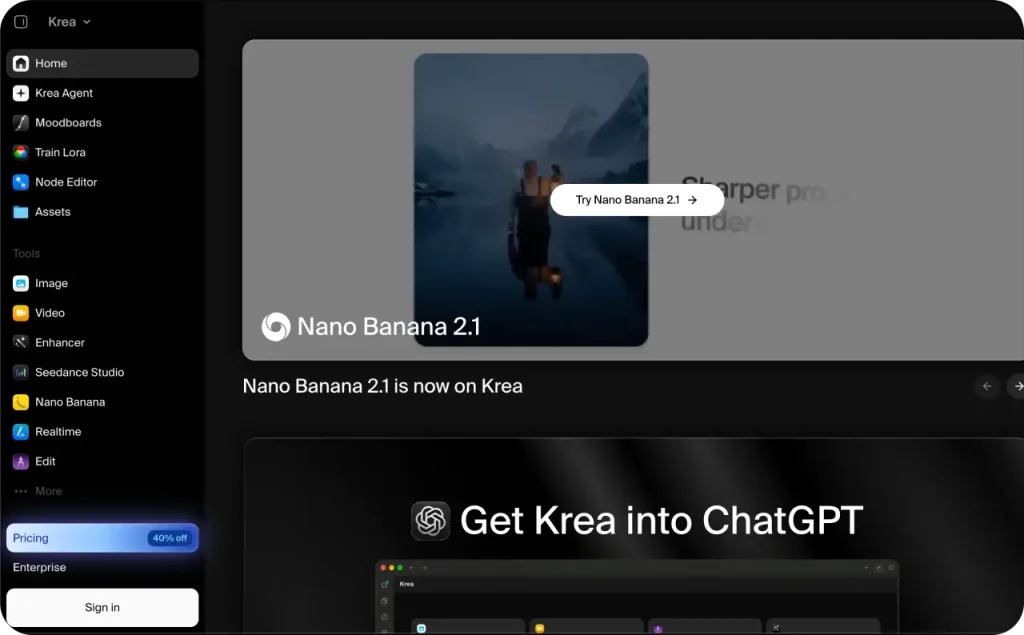Click the Edit tool purple icon
The image size is (1024, 635).
pos(21,461)
